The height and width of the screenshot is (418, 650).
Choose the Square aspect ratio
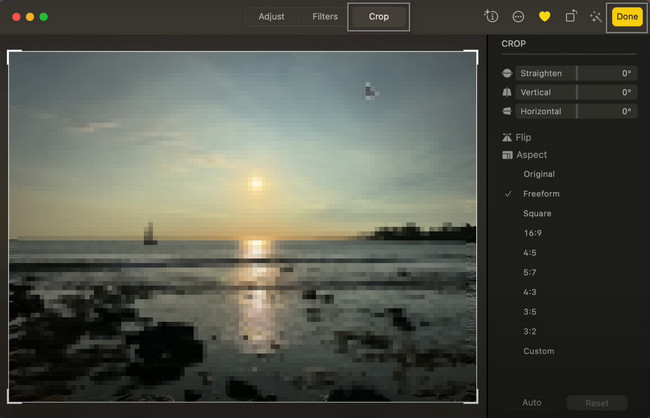coord(537,214)
